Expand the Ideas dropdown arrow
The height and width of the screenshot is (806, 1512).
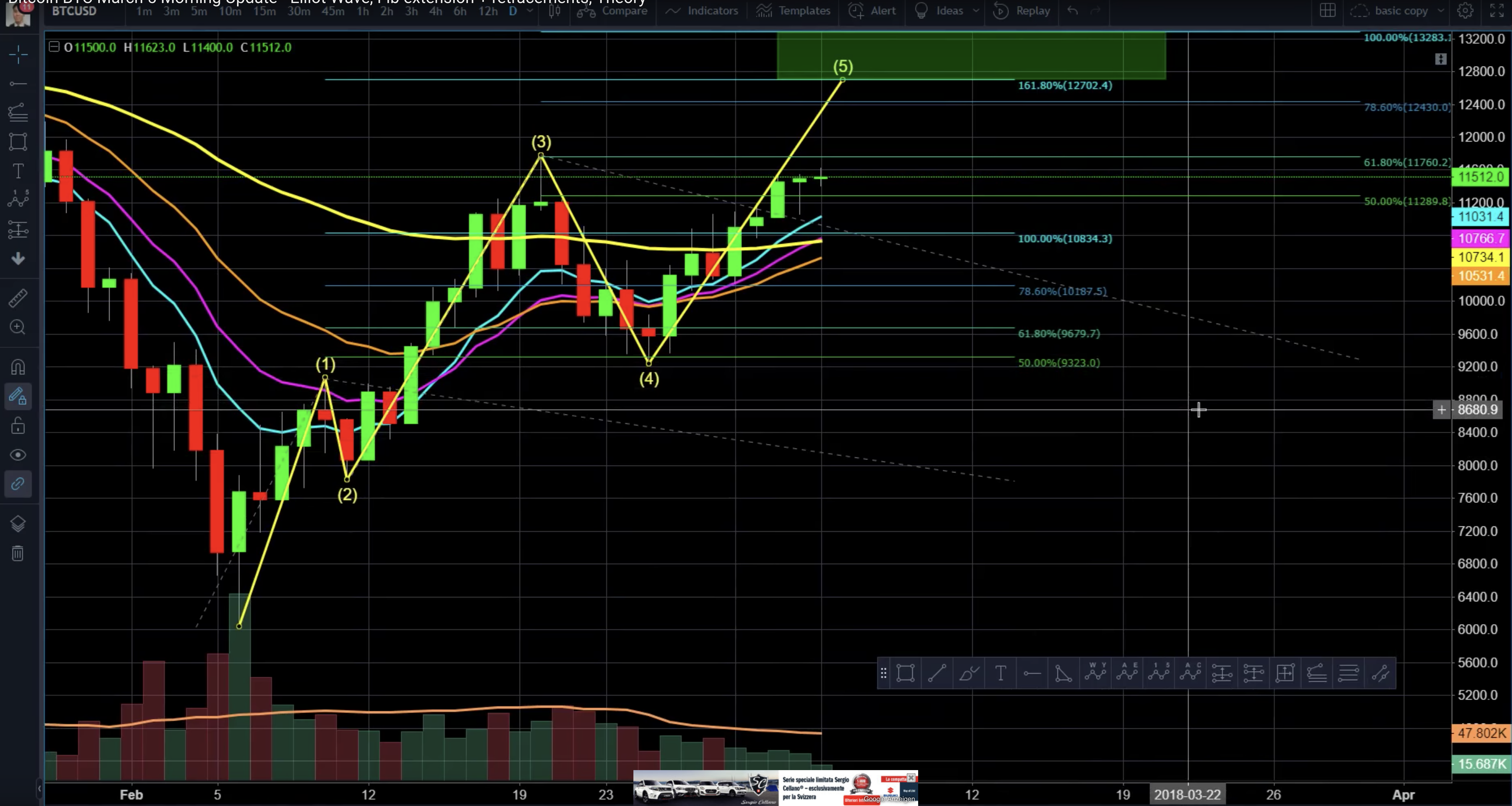pos(976,11)
